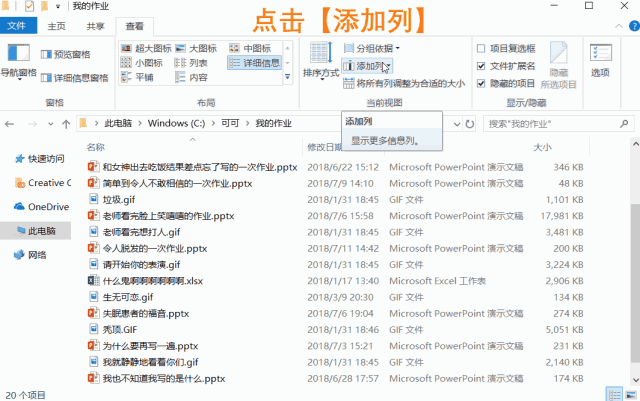Select Extra large icons layout
The width and height of the screenshot is (640, 401).
coord(146,48)
